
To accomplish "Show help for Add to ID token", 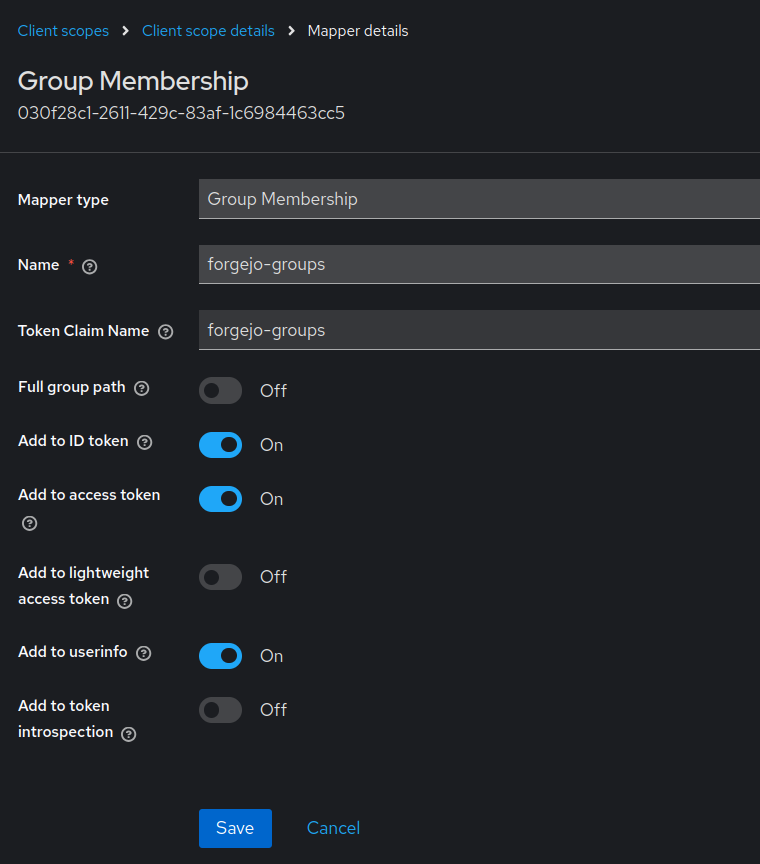I will tap(145, 442).
